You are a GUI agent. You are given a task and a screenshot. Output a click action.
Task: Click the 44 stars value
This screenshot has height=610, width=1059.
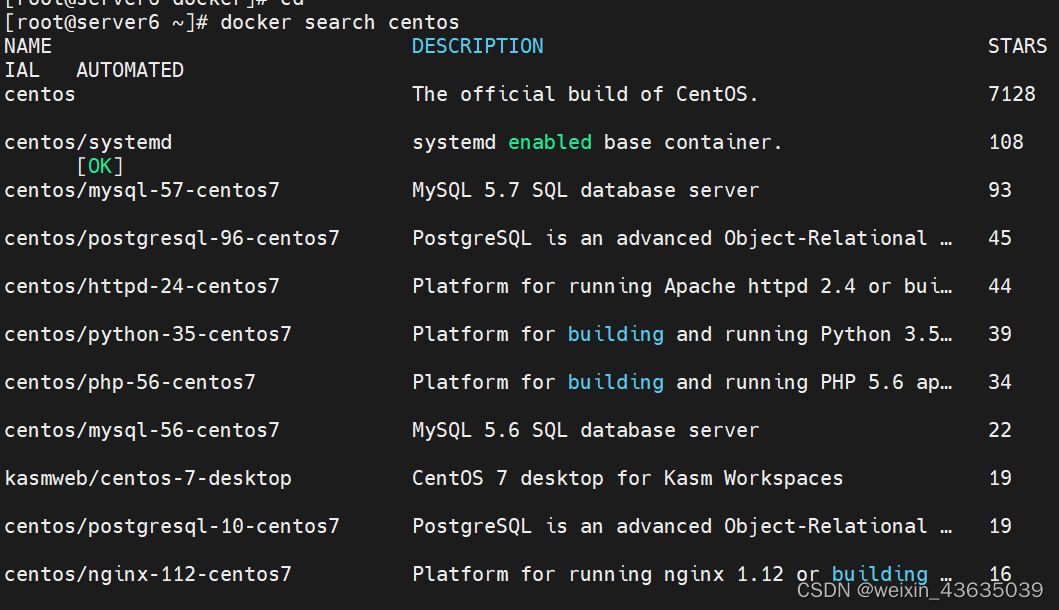(1000, 286)
